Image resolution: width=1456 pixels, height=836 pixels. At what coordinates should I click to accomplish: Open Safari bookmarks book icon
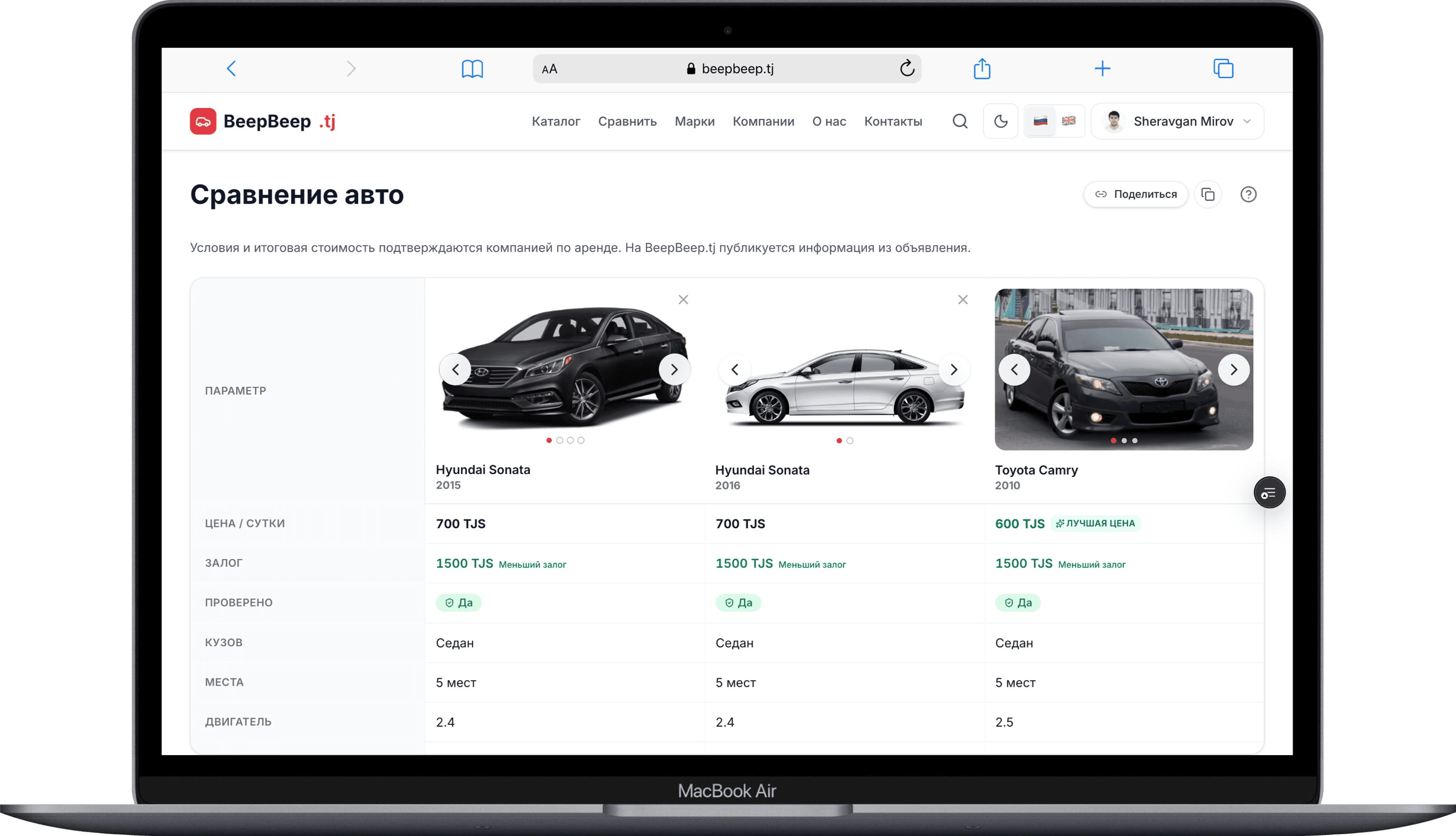pos(472,69)
